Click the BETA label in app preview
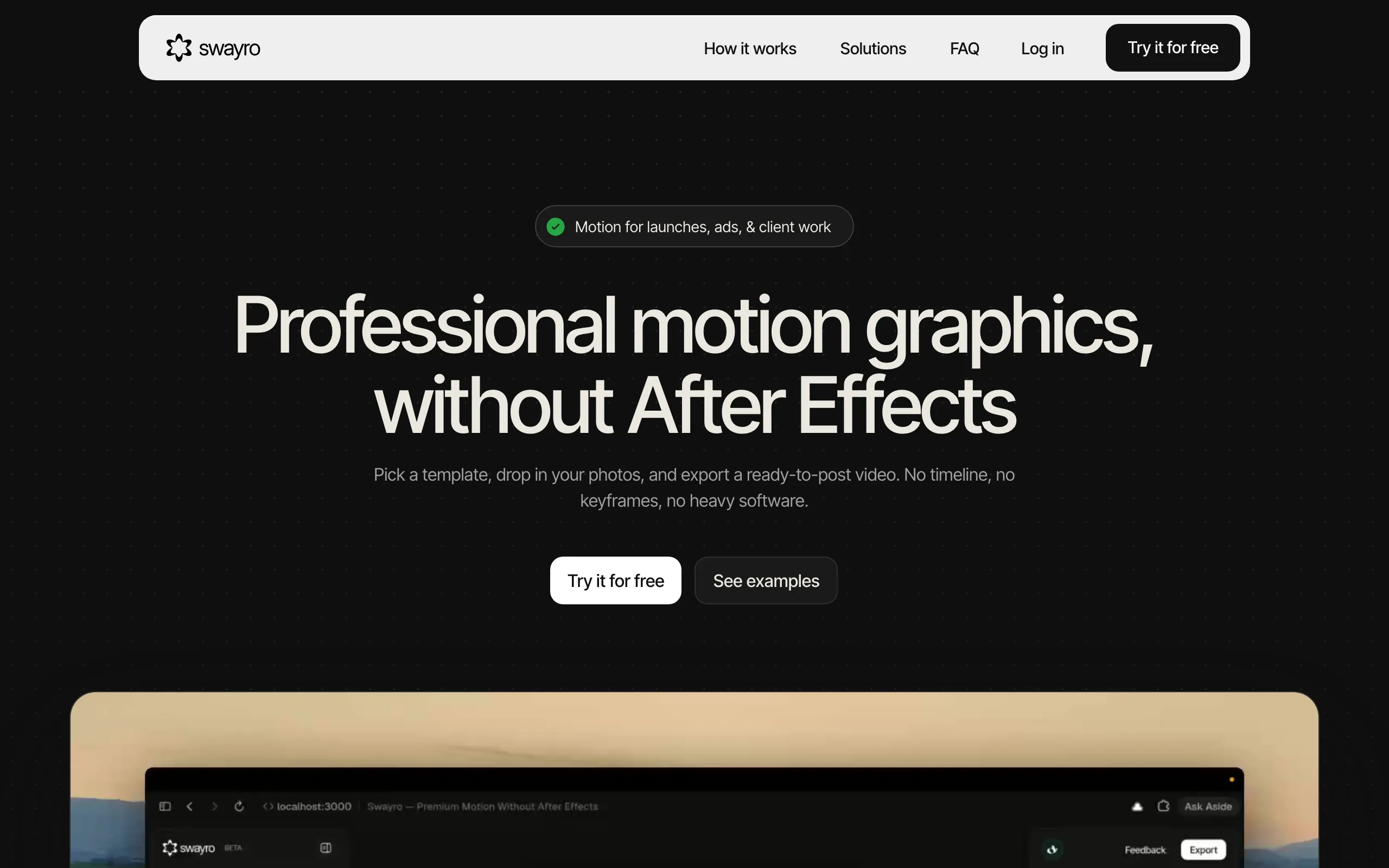Image resolution: width=1389 pixels, height=868 pixels. pyautogui.click(x=233, y=848)
